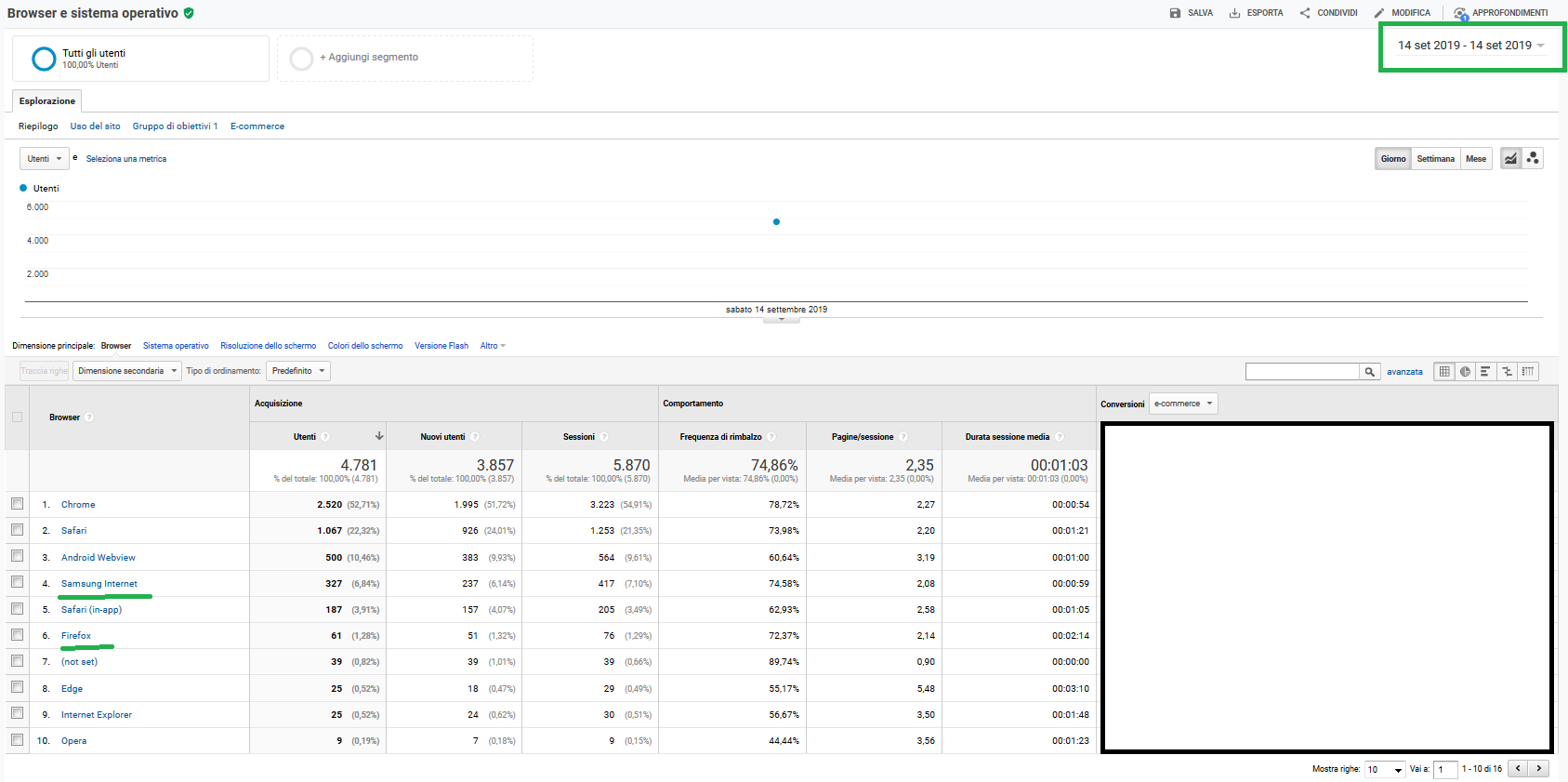
Task: Check the Samsung Internet row checkbox
Action: tap(17, 581)
